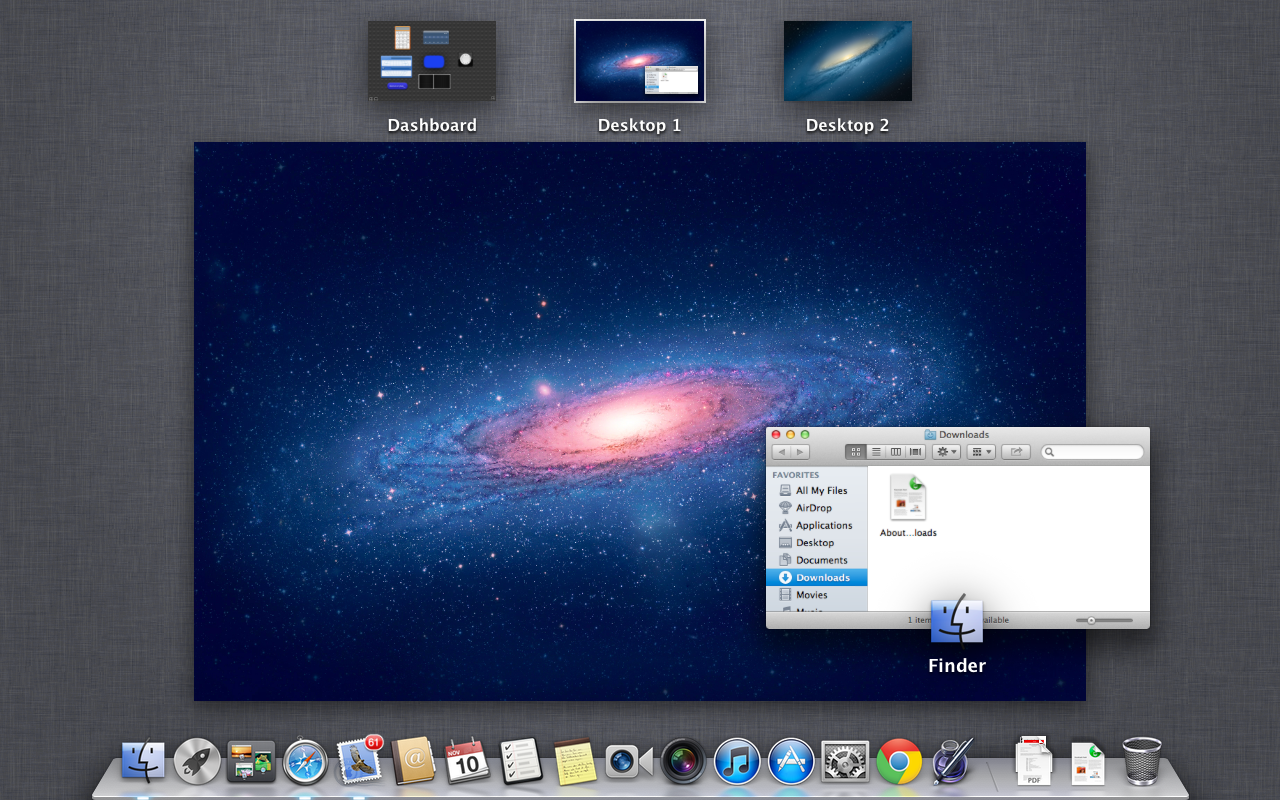Image resolution: width=1280 pixels, height=800 pixels.
Task: Open the Downloads stack next to Trash
Action: point(1088,762)
